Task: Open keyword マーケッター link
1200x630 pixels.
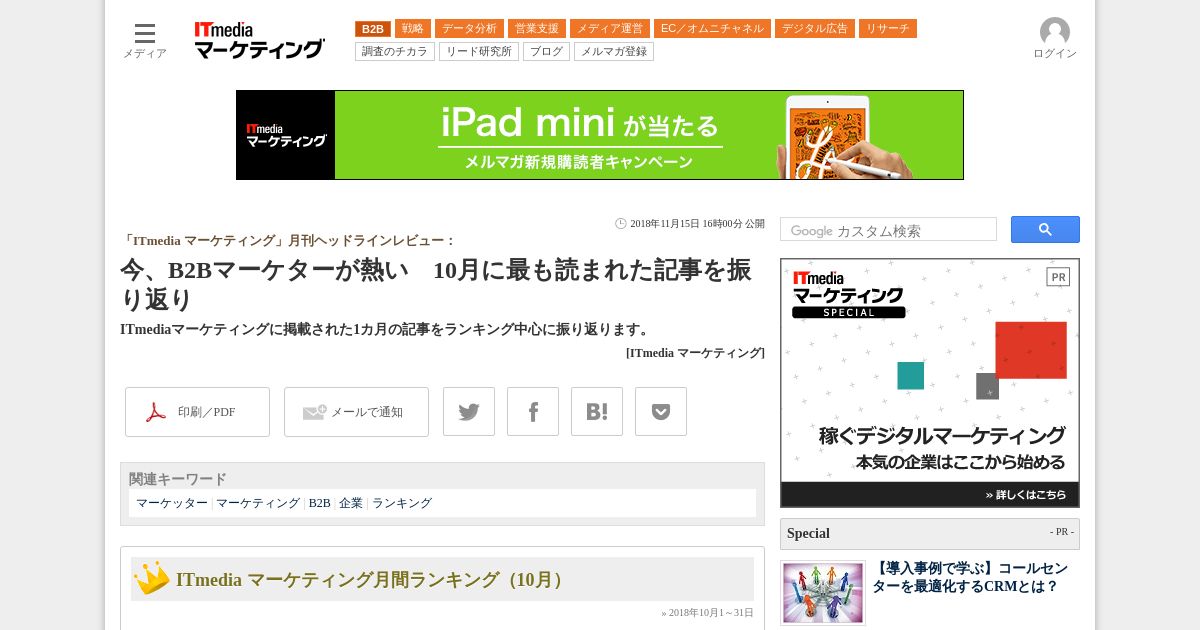Action: point(172,503)
